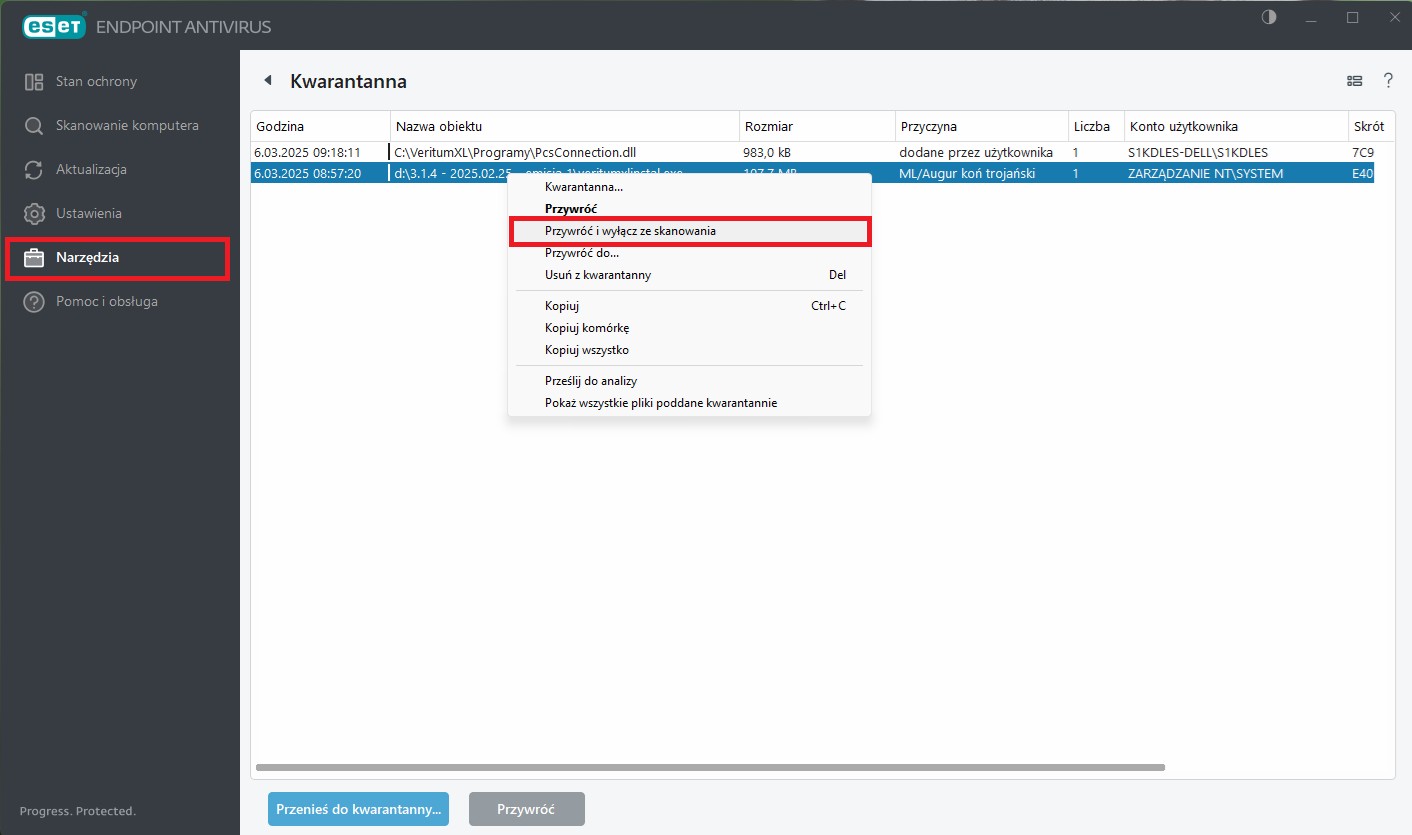Choose 'Usuń z kwarantanny' in context menu

tap(598, 275)
